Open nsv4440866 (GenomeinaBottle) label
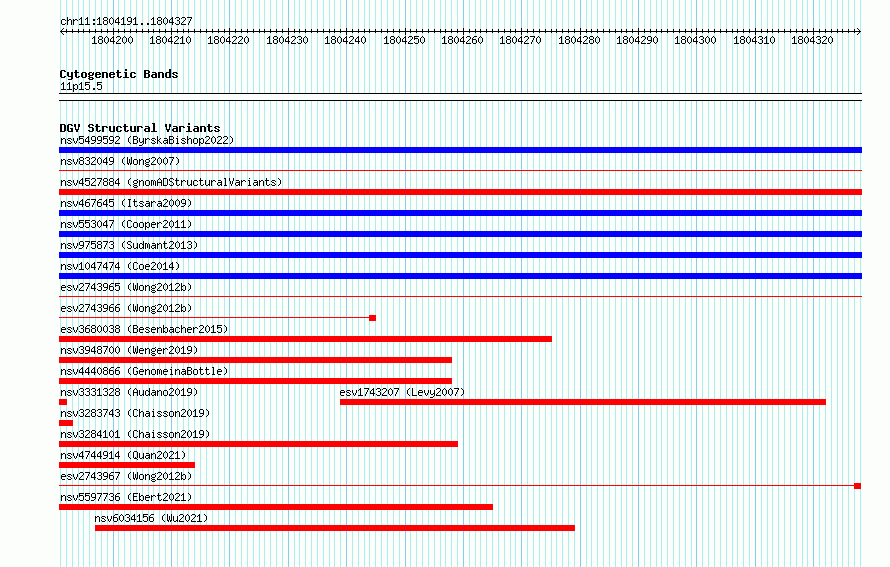 click(144, 371)
